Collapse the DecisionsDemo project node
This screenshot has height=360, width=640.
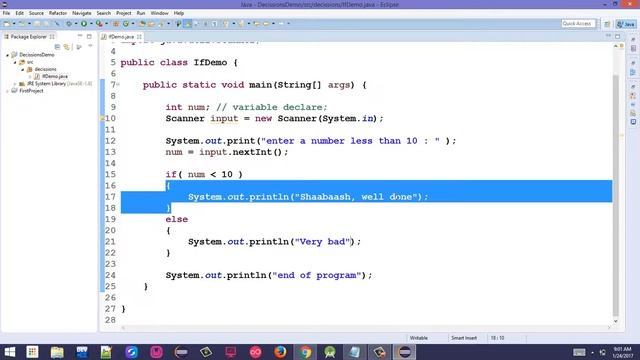point(7,55)
